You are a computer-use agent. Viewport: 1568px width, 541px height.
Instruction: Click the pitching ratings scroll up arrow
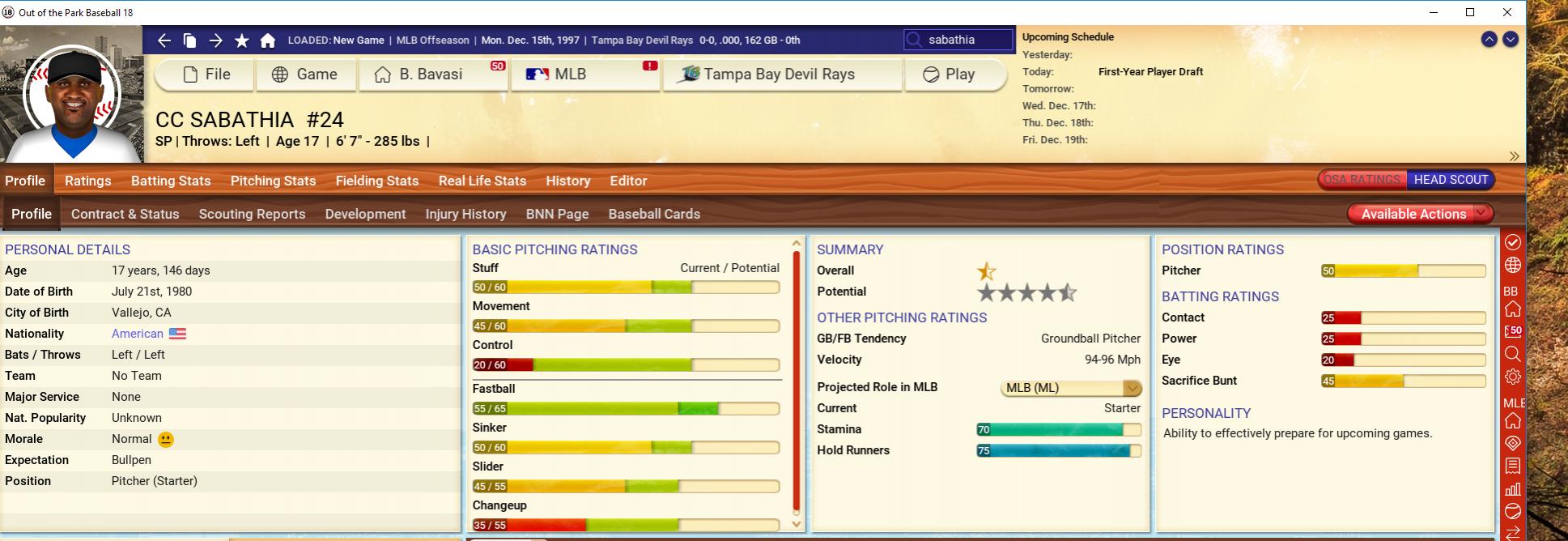796,243
